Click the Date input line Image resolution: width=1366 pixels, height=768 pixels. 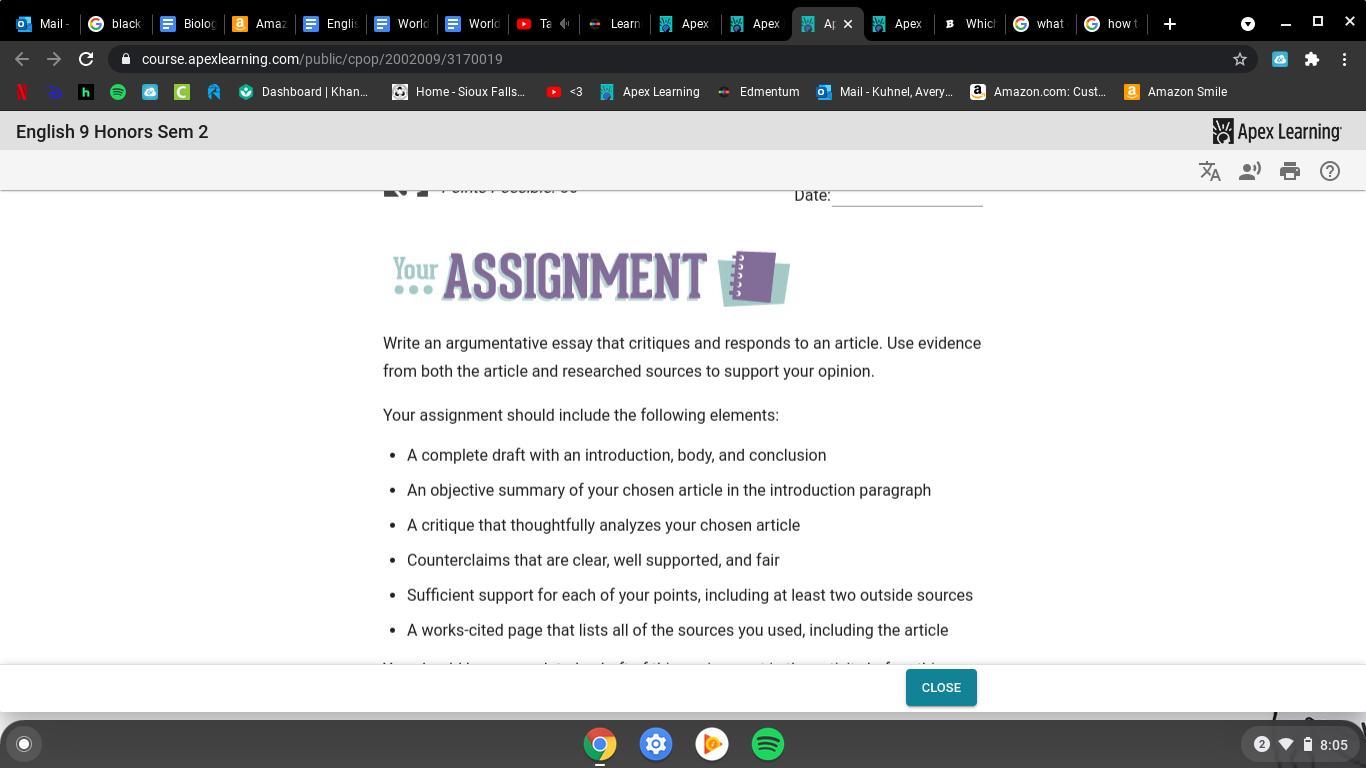coord(907,196)
